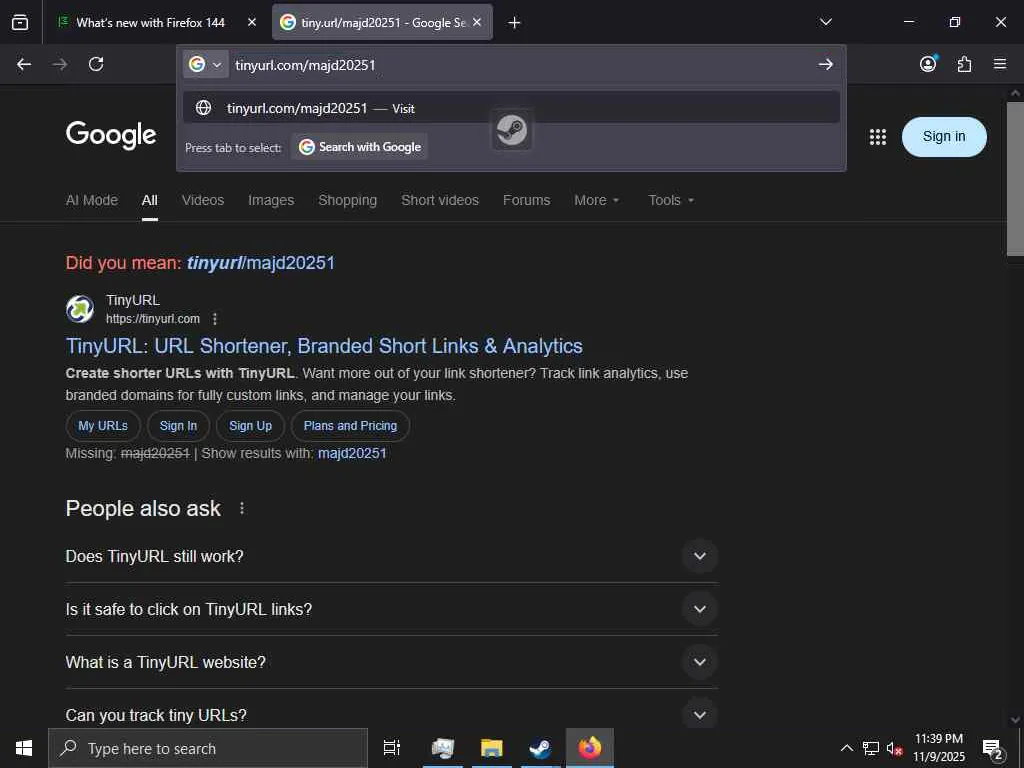1024x768 pixels.
Task: Expand Does TinyURL still work? question
Action: click(392, 556)
